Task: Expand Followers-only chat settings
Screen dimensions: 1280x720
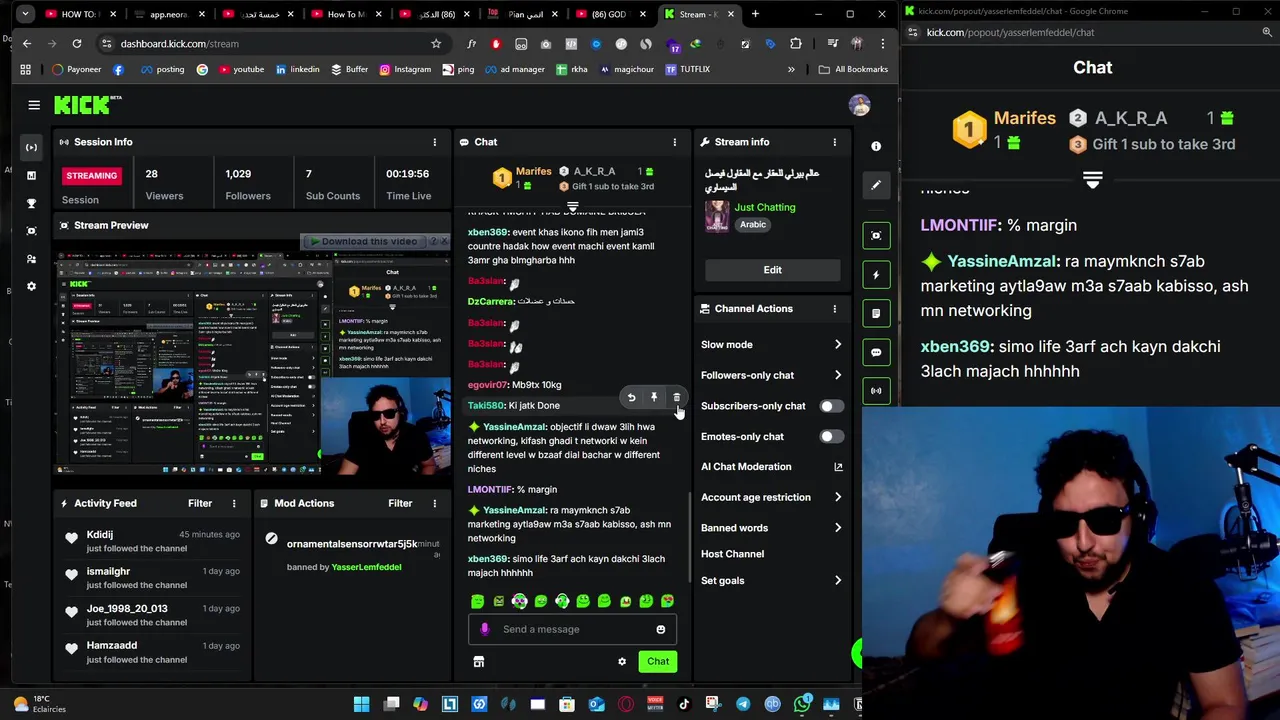Action: click(772, 375)
